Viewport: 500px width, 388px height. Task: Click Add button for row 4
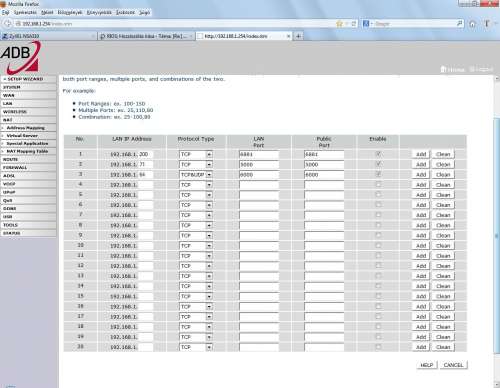421,185
